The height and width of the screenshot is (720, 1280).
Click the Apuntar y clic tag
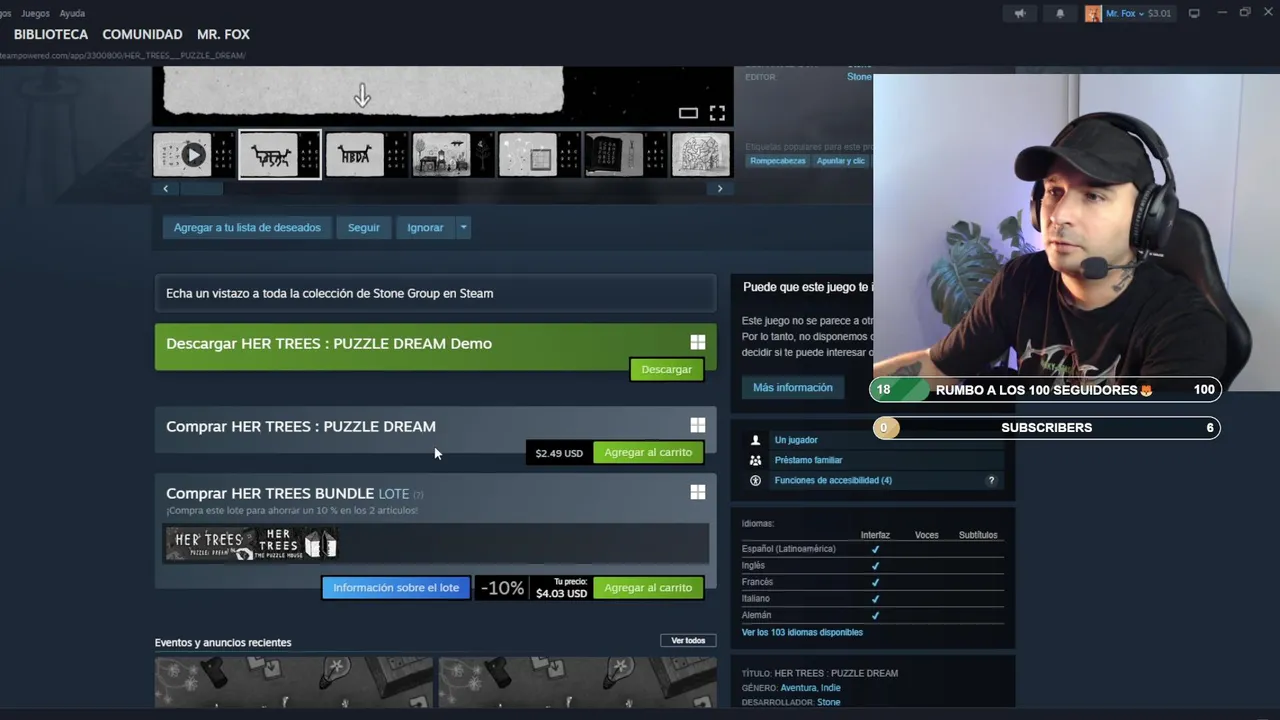pyautogui.click(x=841, y=160)
